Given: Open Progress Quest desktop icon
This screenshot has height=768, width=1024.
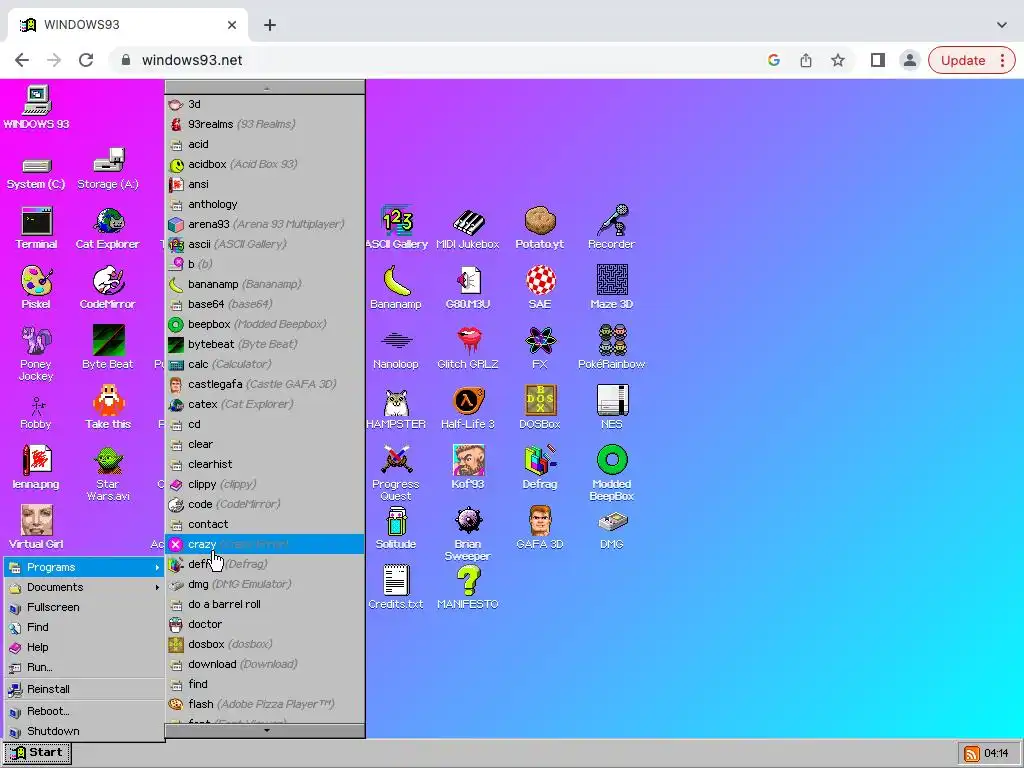Looking at the screenshot, I should click(396, 473).
